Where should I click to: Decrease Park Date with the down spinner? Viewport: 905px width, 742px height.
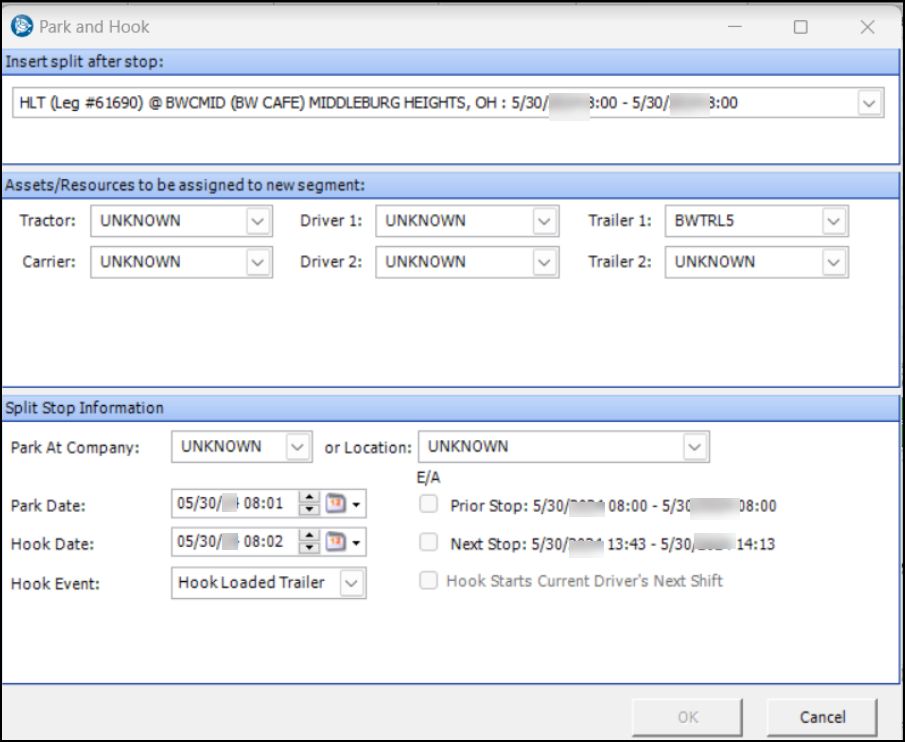click(309, 509)
